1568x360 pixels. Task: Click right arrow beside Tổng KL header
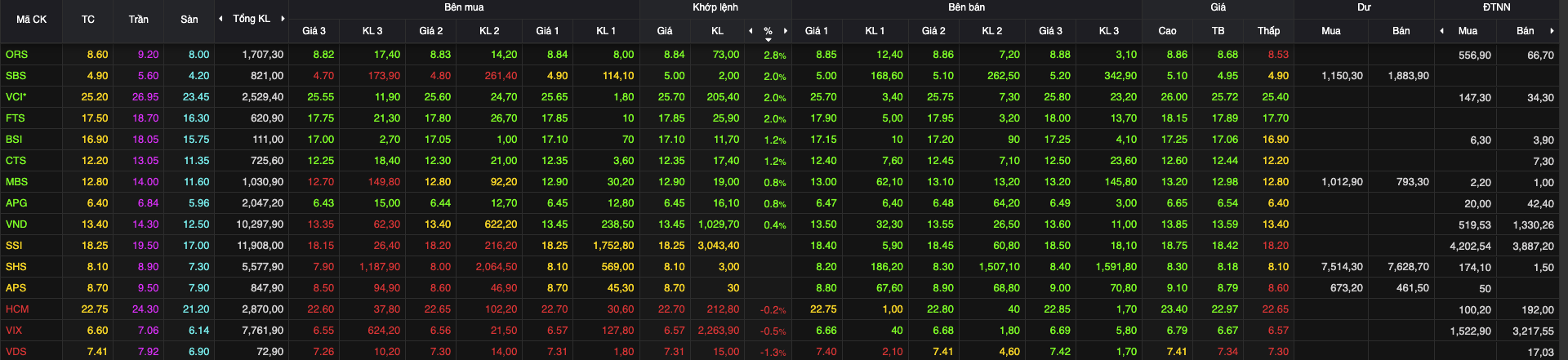(x=283, y=19)
